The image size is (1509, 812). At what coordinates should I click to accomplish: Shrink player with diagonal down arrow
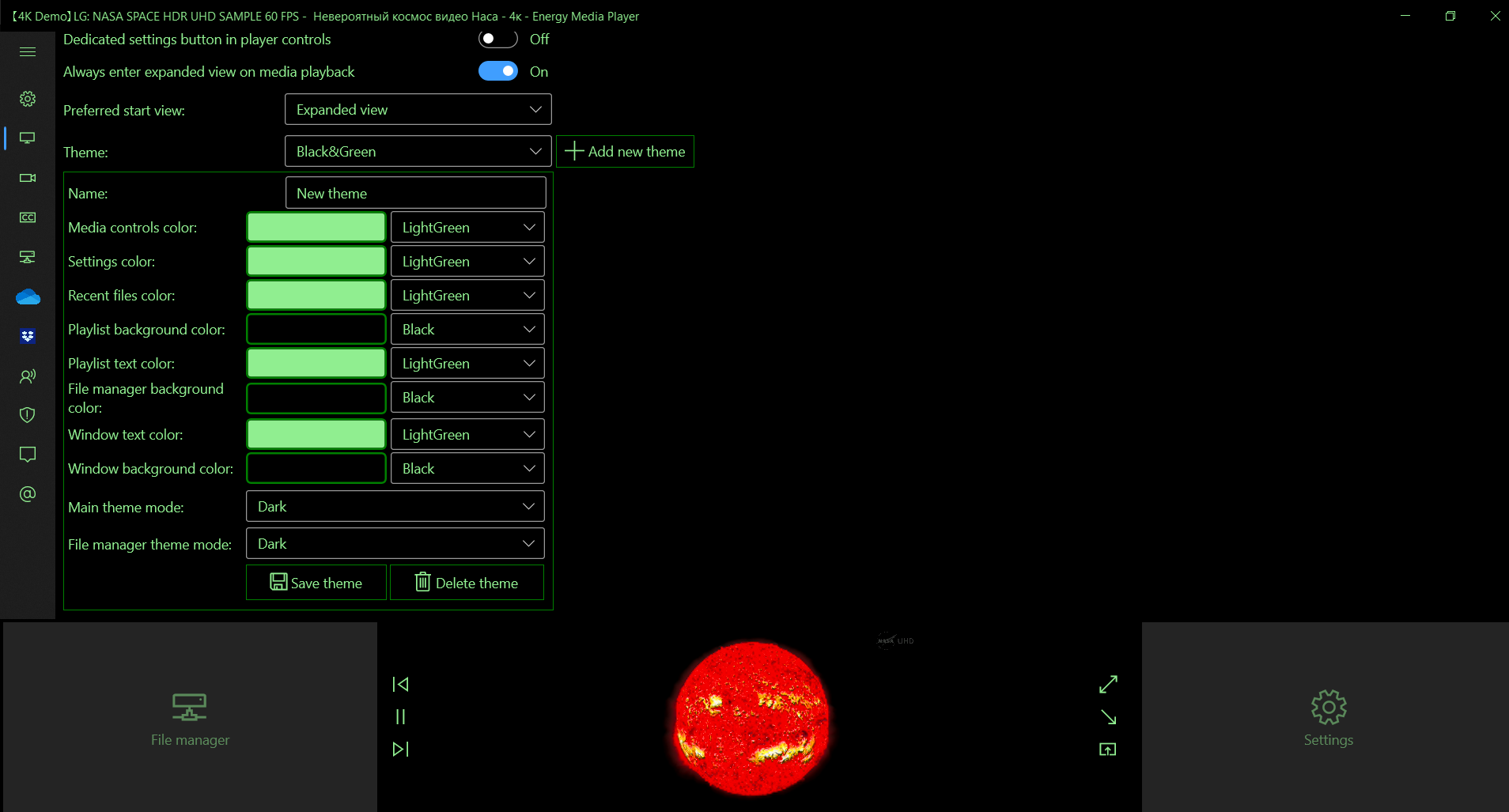(1108, 717)
